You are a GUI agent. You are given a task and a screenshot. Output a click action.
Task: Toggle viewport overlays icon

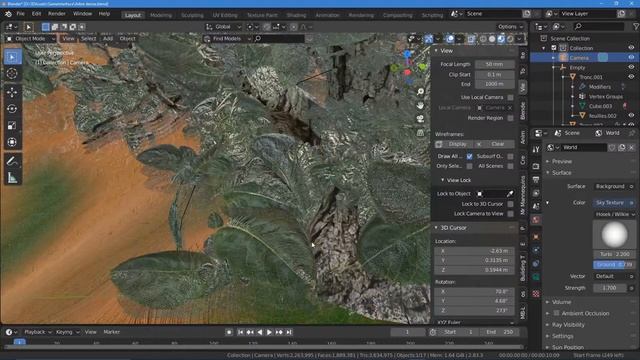point(450,39)
